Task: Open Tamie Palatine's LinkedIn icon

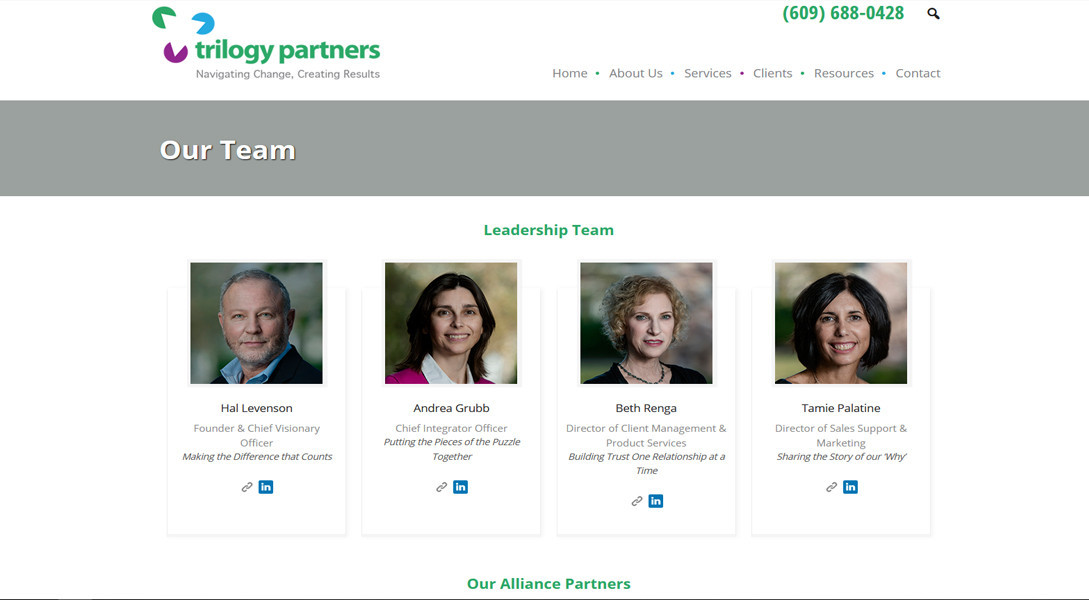Action: click(850, 487)
